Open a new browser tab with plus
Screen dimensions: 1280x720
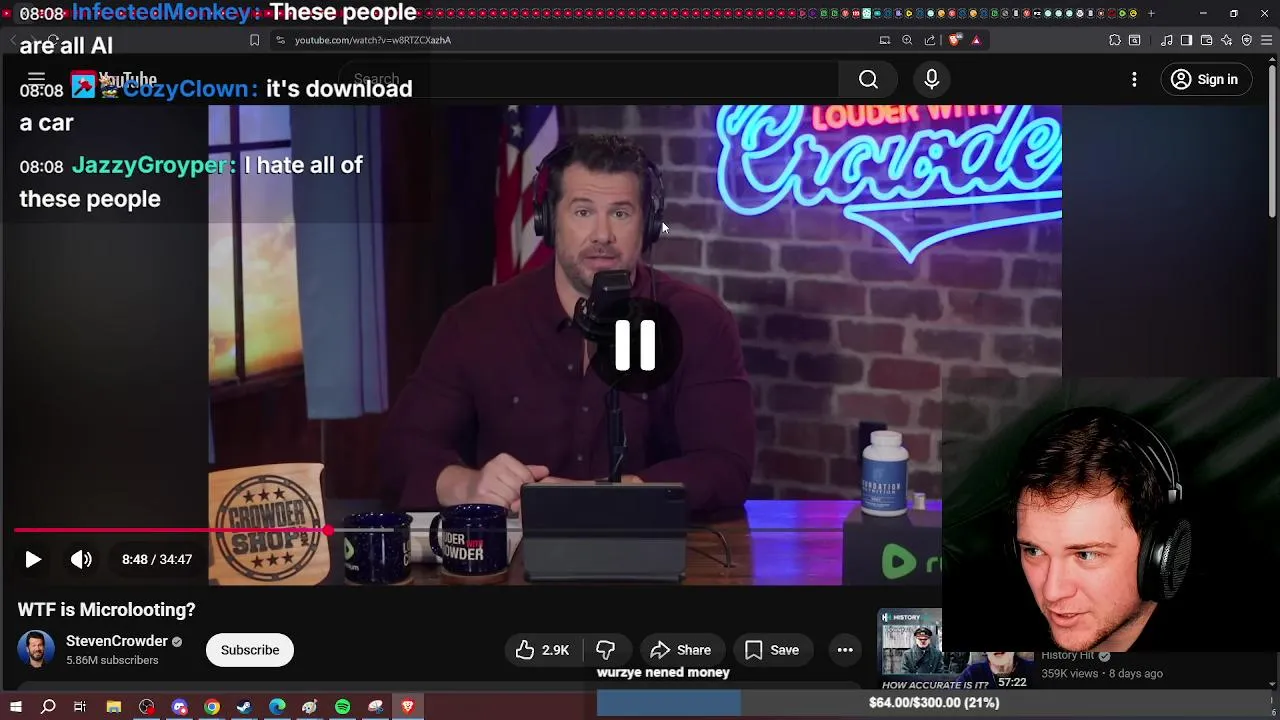(1151, 13)
